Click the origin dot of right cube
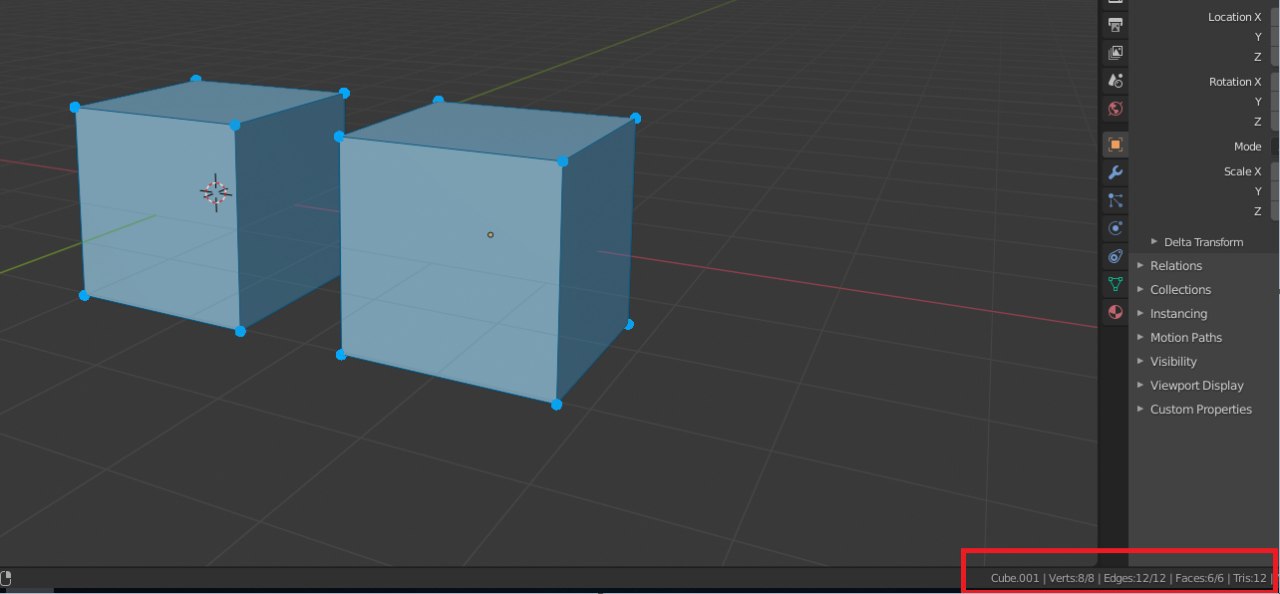This screenshot has width=1280, height=594. coord(490,235)
